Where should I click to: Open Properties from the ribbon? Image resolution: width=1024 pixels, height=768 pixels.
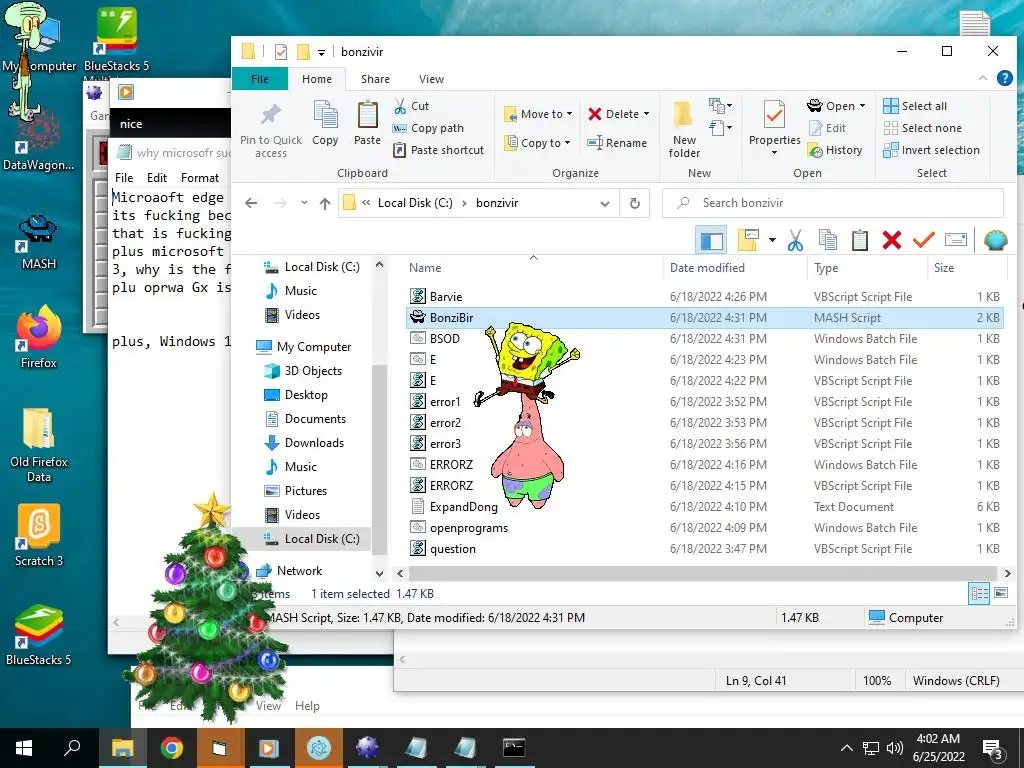tap(775, 128)
